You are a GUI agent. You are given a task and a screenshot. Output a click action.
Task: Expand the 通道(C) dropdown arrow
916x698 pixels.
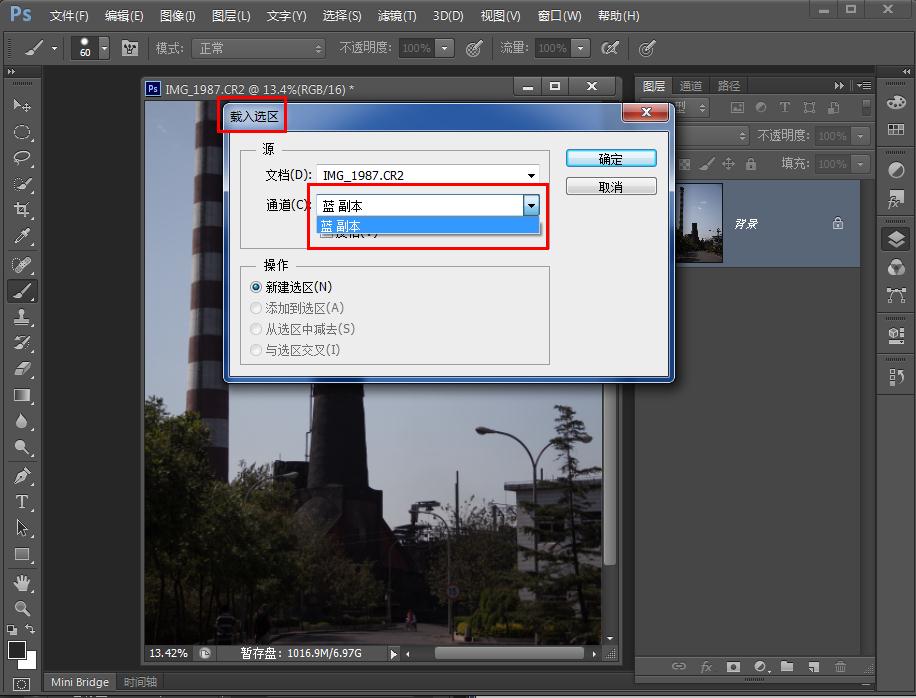[531, 205]
